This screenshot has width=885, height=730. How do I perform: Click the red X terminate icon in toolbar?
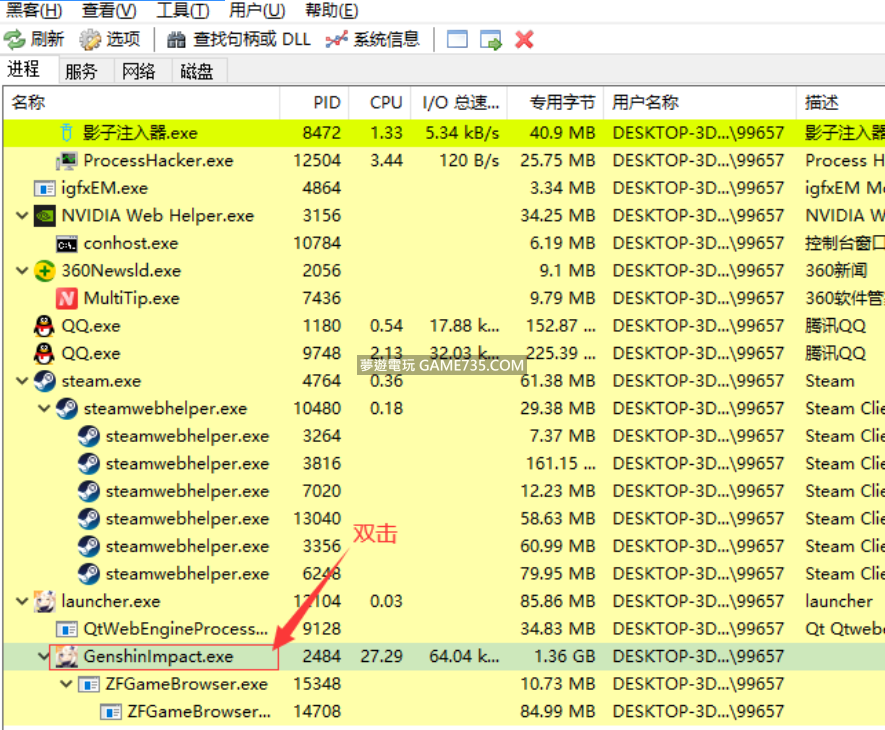524,40
